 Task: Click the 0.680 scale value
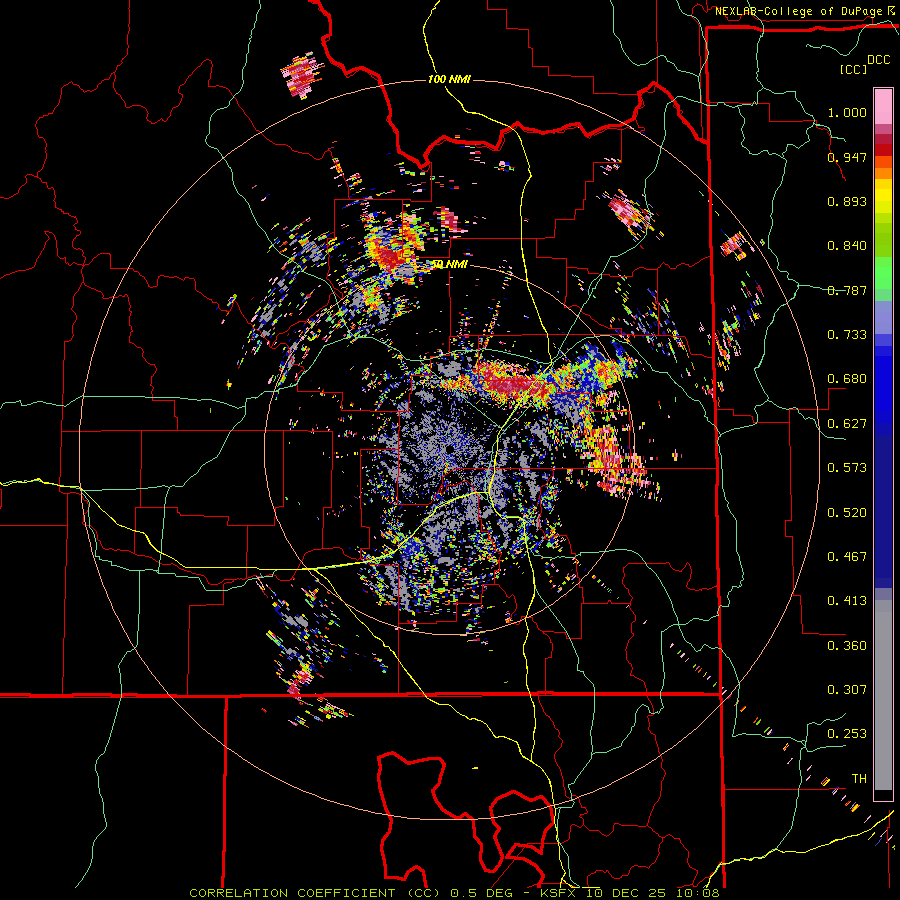pos(847,379)
